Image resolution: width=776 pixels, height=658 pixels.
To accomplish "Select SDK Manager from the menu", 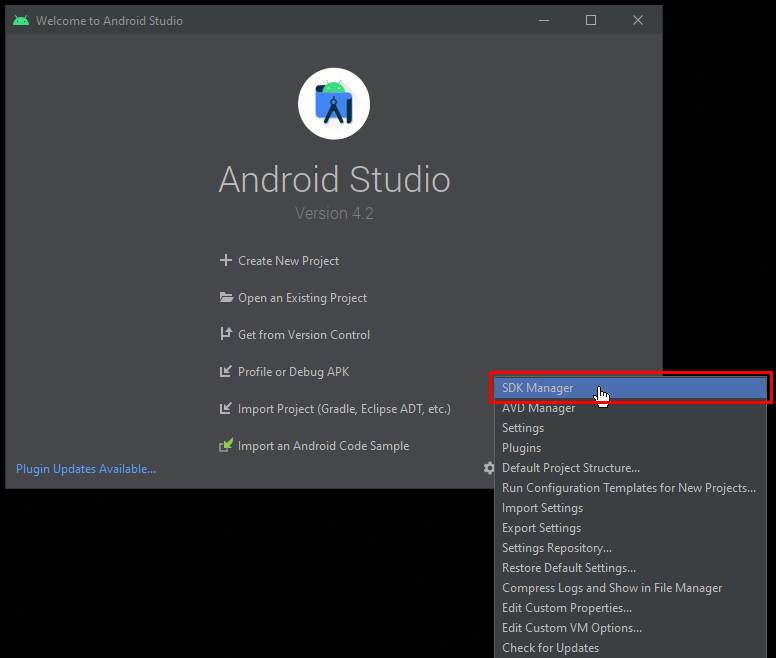I will [x=630, y=388].
